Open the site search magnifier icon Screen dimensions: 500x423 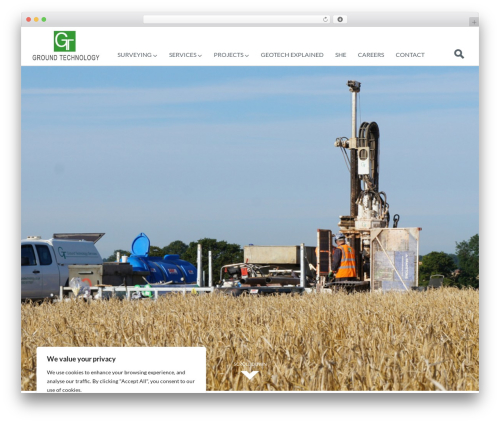tap(459, 54)
